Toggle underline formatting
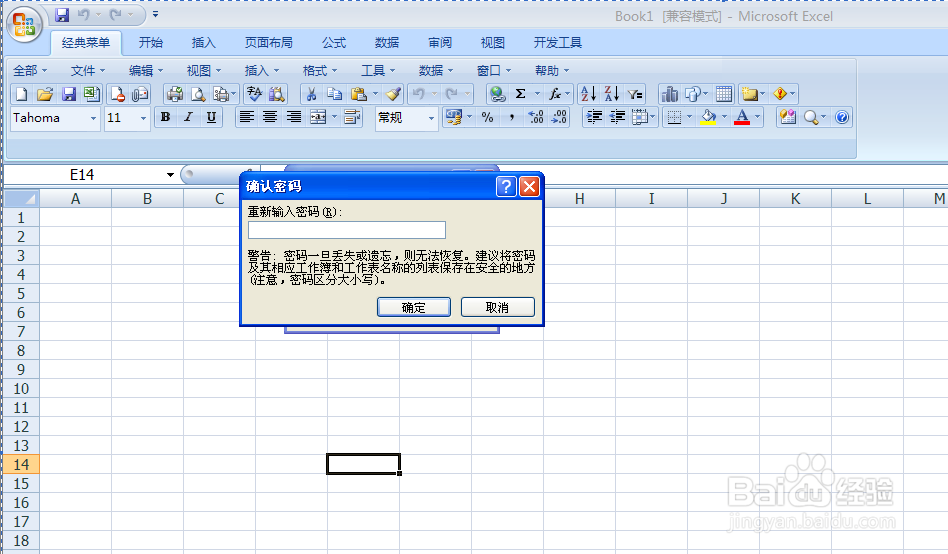Screen dimensions: 948x554 211,117
